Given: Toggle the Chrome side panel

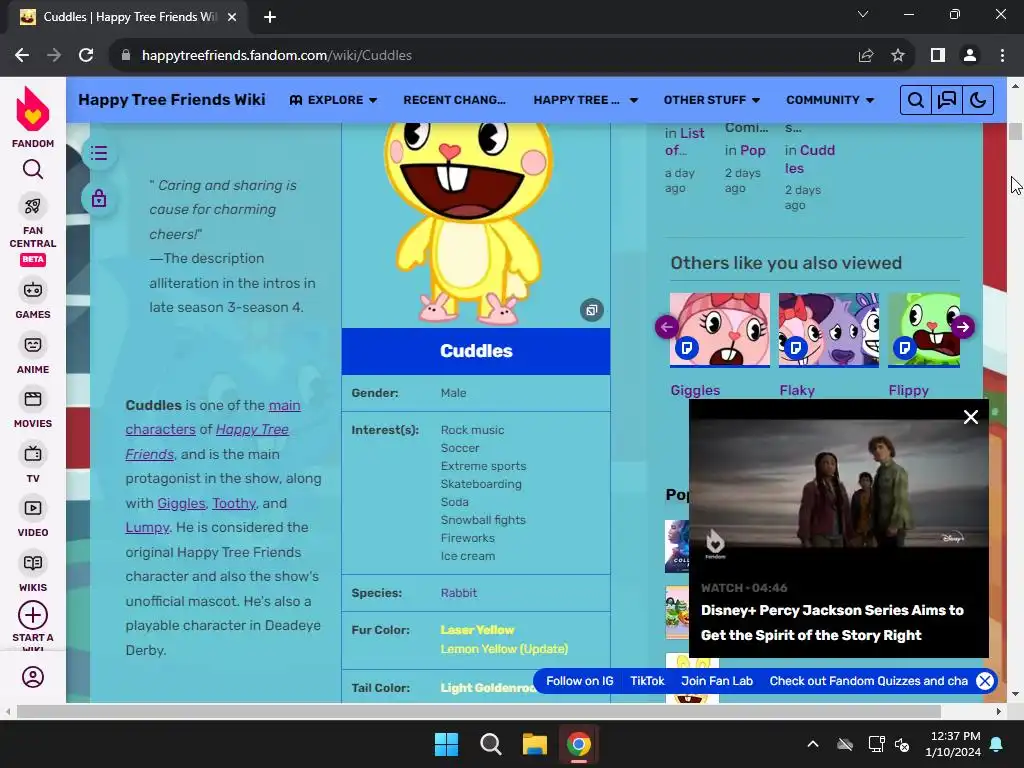Looking at the screenshot, I should pyautogui.click(x=938, y=56).
